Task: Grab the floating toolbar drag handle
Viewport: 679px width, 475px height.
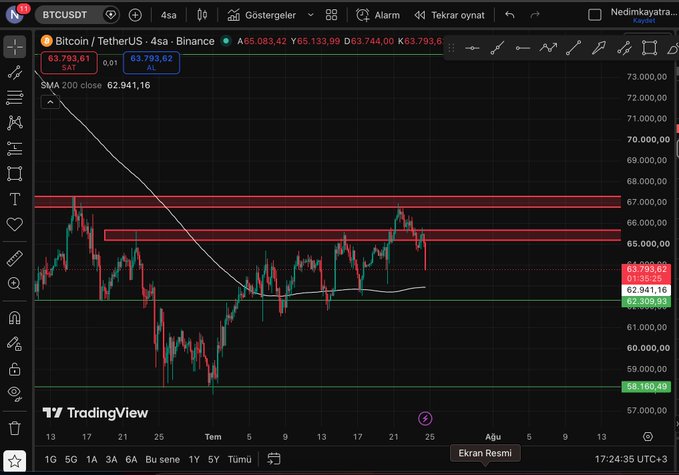Action: (451, 48)
